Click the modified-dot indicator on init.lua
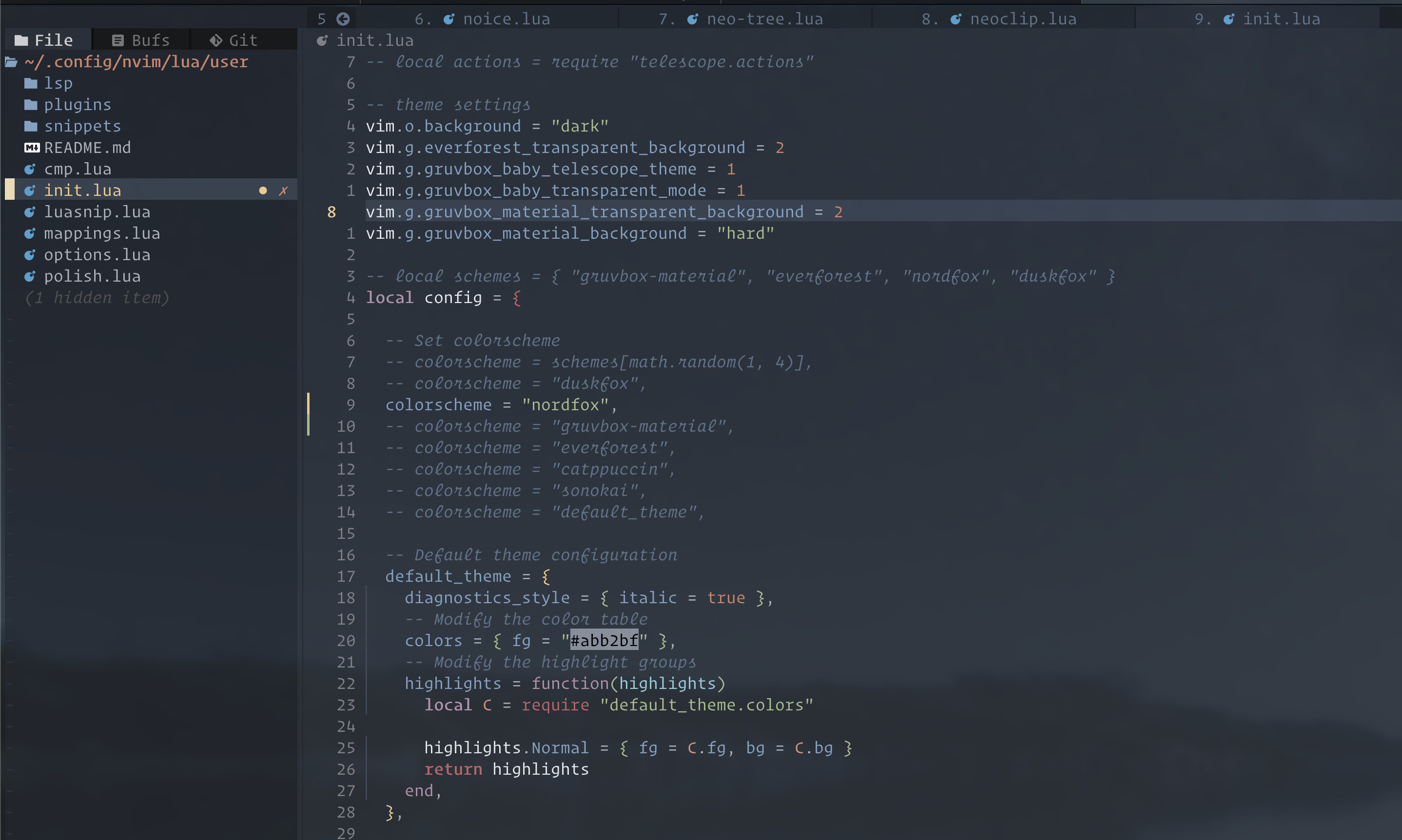The width and height of the screenshot is (1402, 840). [263, 190]
